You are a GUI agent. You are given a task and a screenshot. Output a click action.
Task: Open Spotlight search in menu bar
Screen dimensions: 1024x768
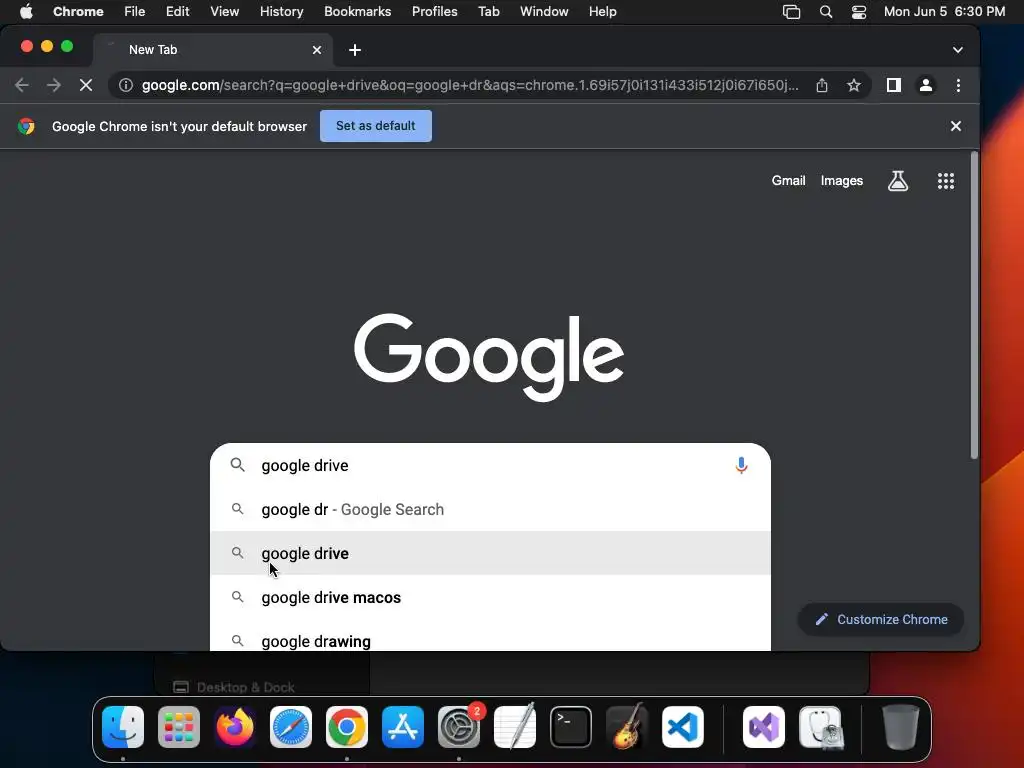click(x=825, y=11)
